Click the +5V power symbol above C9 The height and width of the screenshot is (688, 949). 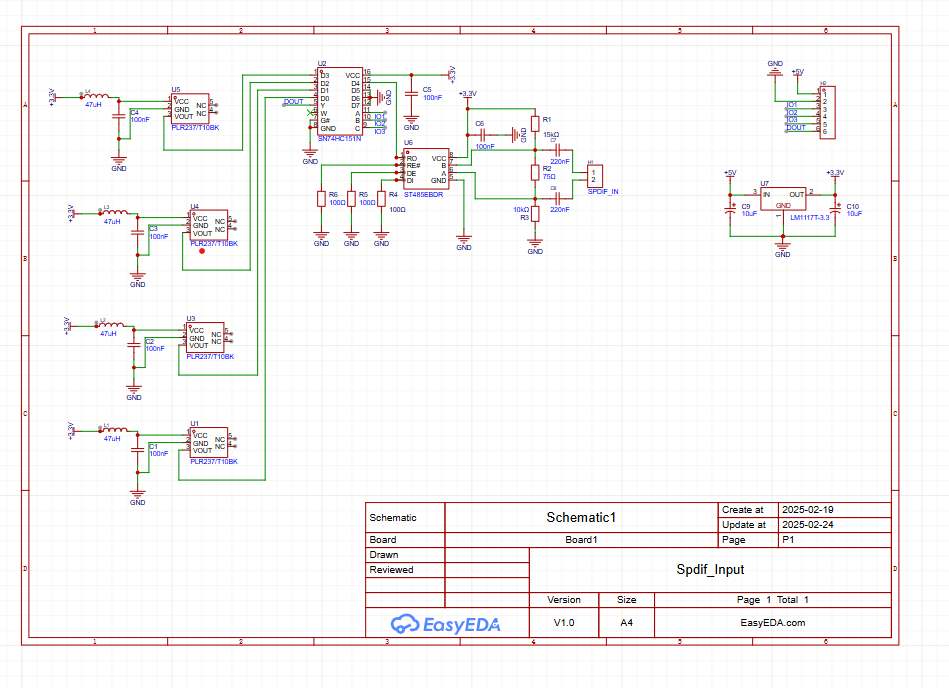[731, 174]
